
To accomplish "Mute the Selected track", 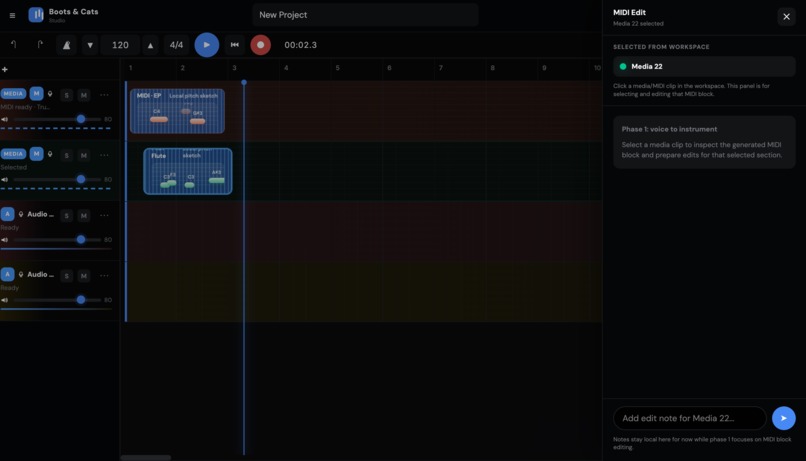I will (x=84, y=155).
